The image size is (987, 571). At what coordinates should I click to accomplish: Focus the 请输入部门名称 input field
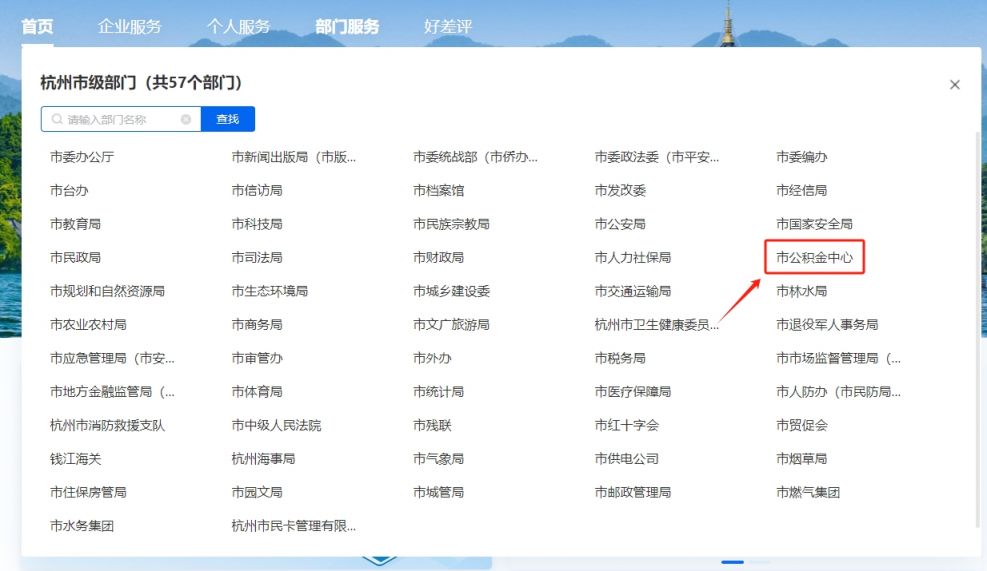pyautogui.click(x=121, y=119)
